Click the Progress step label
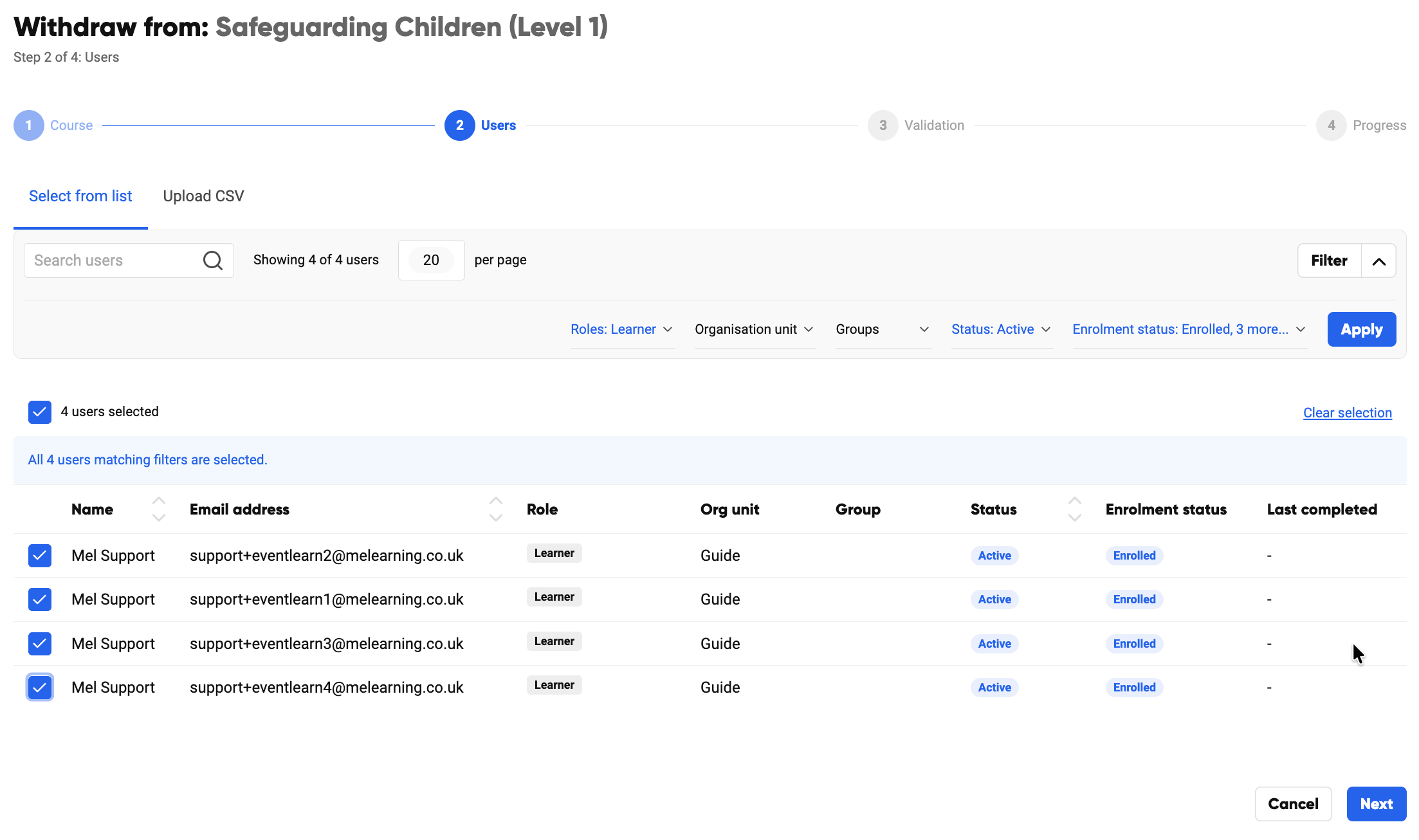This screenshot has height=840, width=1419. pos(1379,125)
